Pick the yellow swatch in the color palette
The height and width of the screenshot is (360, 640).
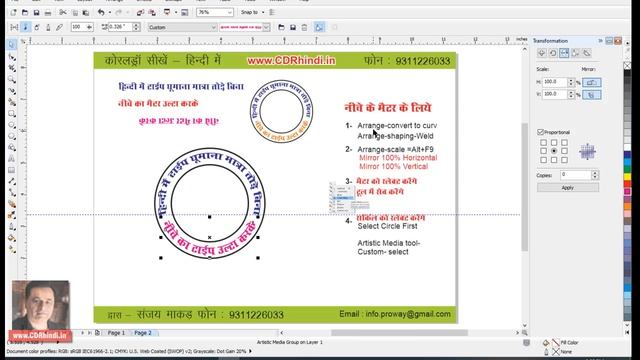point(627,177)
